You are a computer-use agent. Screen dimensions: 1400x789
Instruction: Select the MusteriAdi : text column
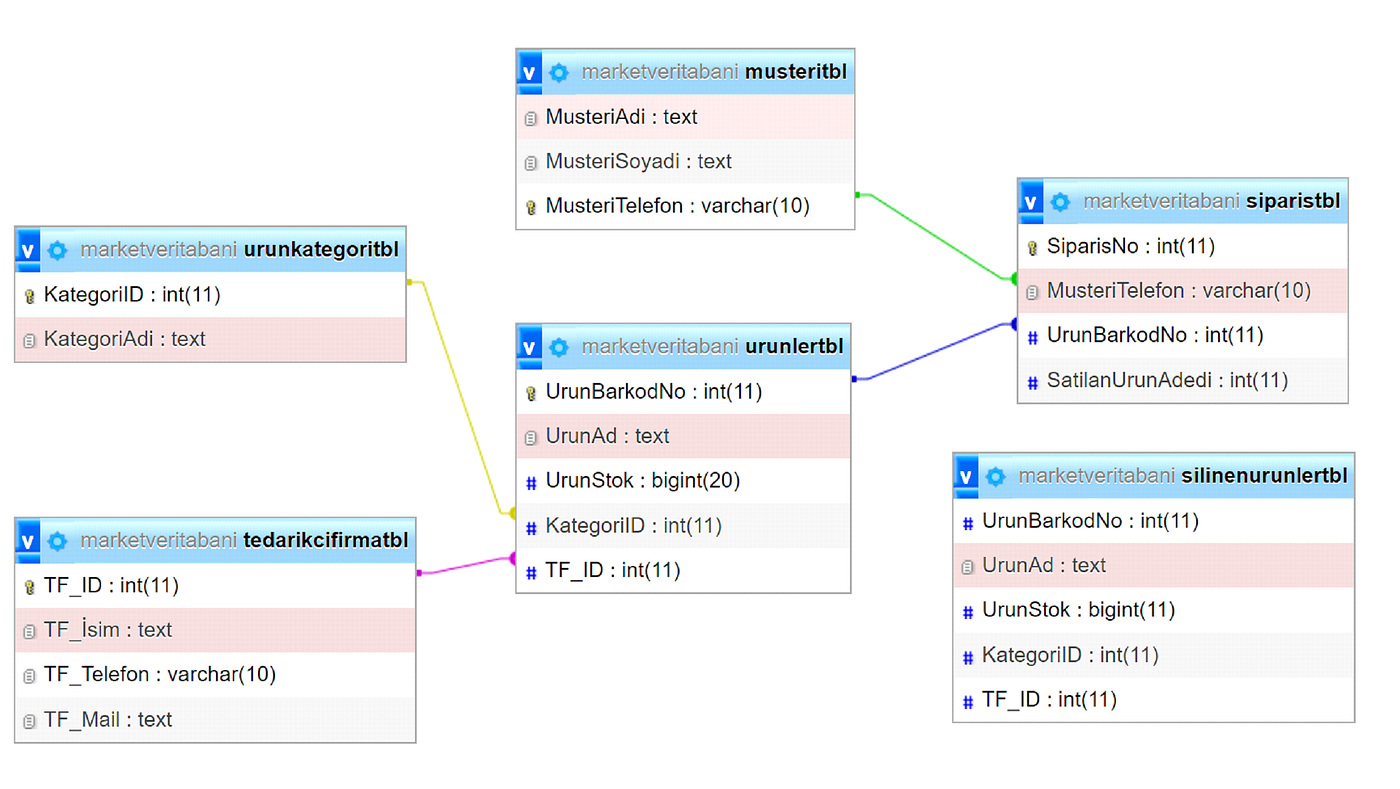pyautogui.click(x=685, y=117)
